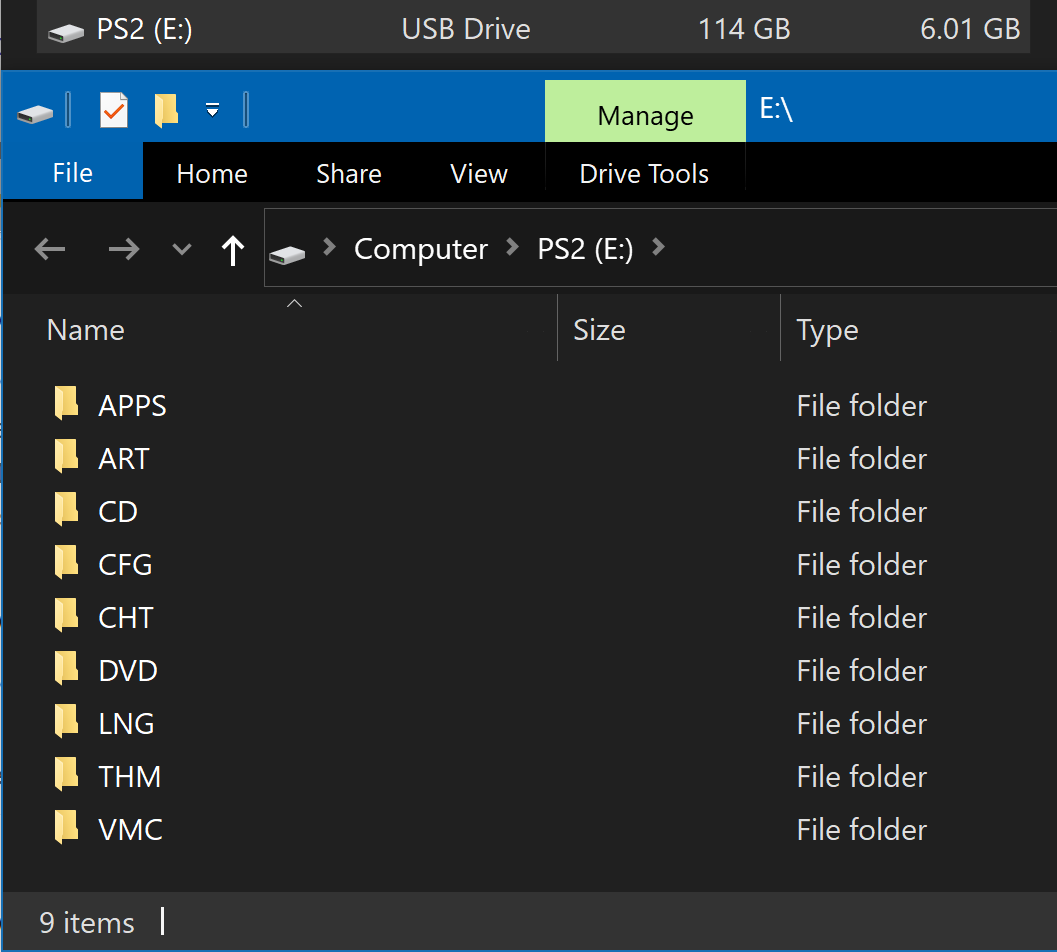The width and height of the screenshot is (1057, 952).
Task: Click the New folder quick access icon
Action: [x=166, y=110]
